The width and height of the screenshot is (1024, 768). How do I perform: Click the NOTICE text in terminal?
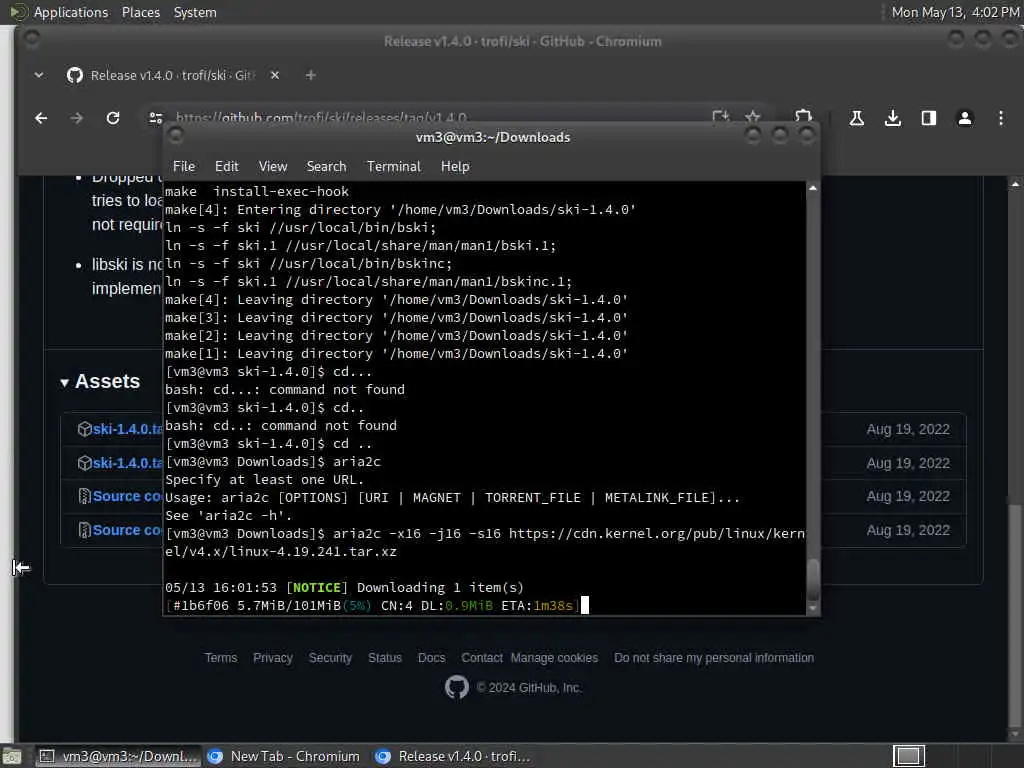317,588
